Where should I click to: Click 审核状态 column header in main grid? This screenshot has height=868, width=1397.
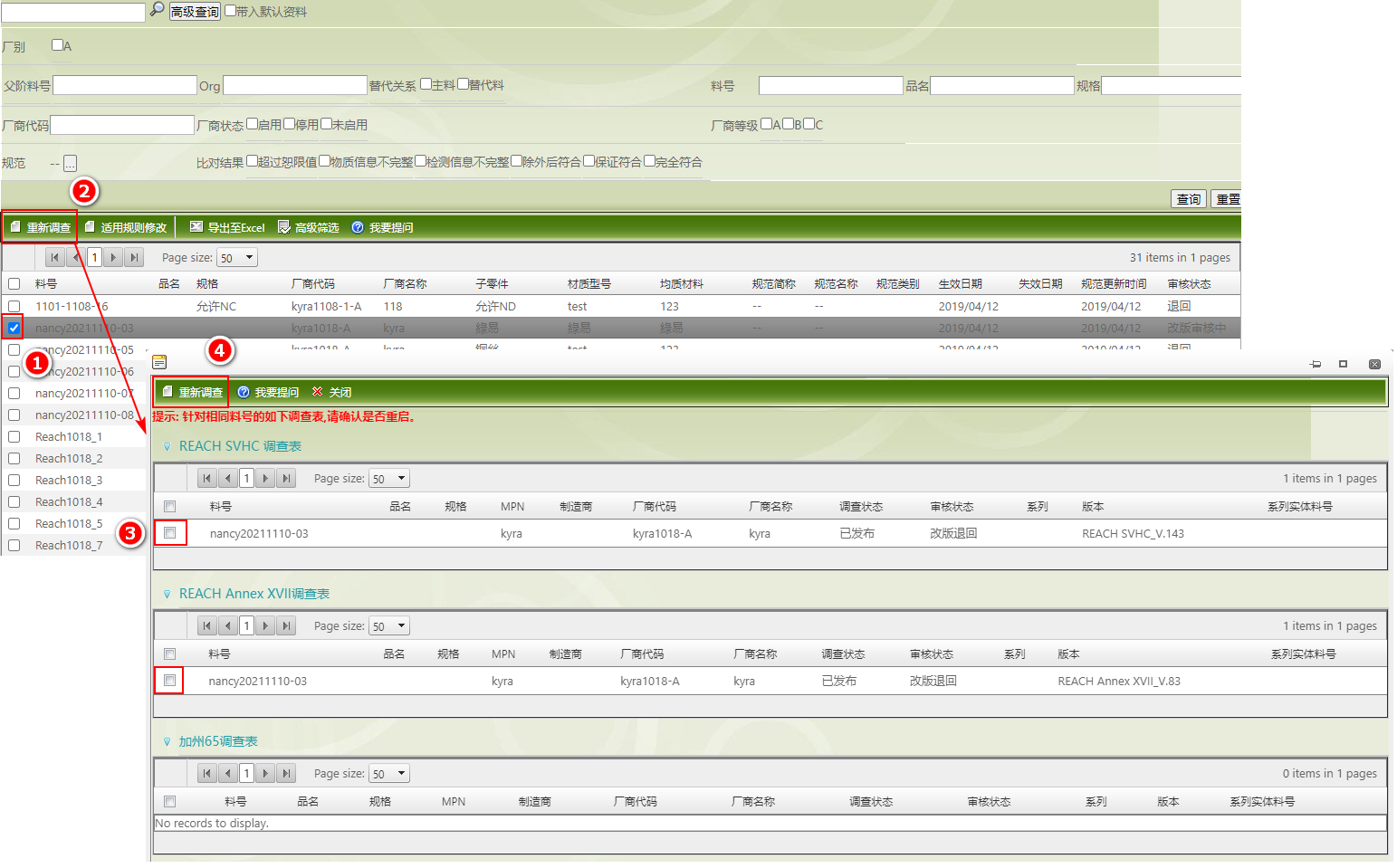tap(1189, 284)
